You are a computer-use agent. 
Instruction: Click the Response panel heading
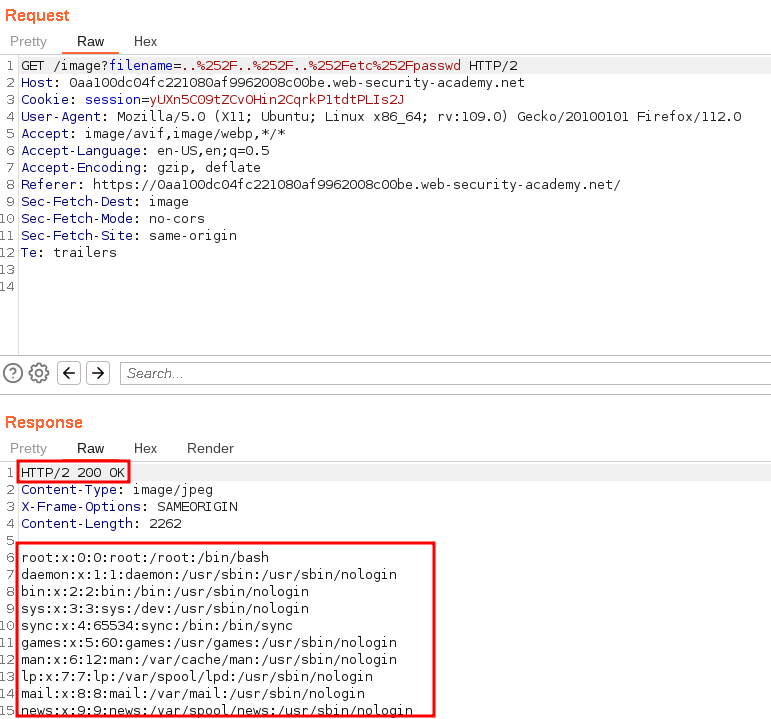click(x=44, y=422)
